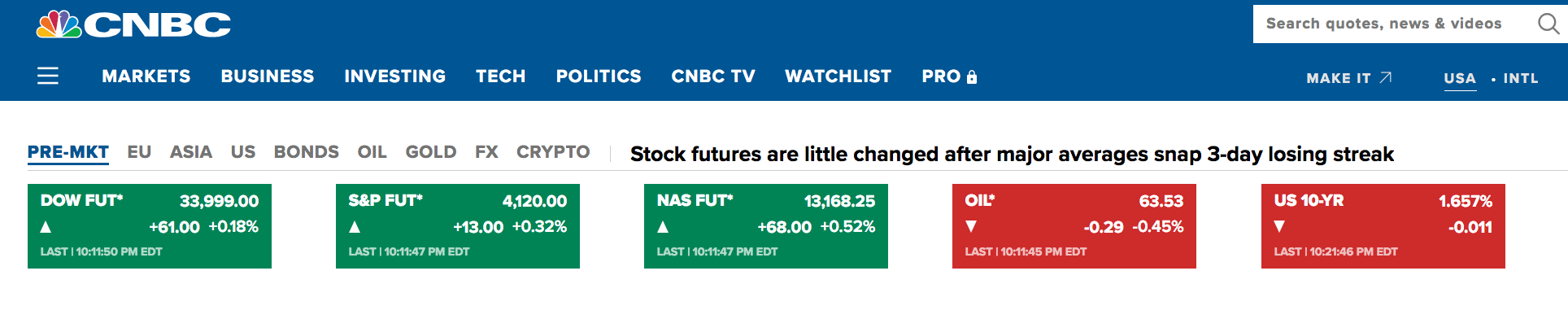Select the Bonds market tab

[x=306, y=152]
